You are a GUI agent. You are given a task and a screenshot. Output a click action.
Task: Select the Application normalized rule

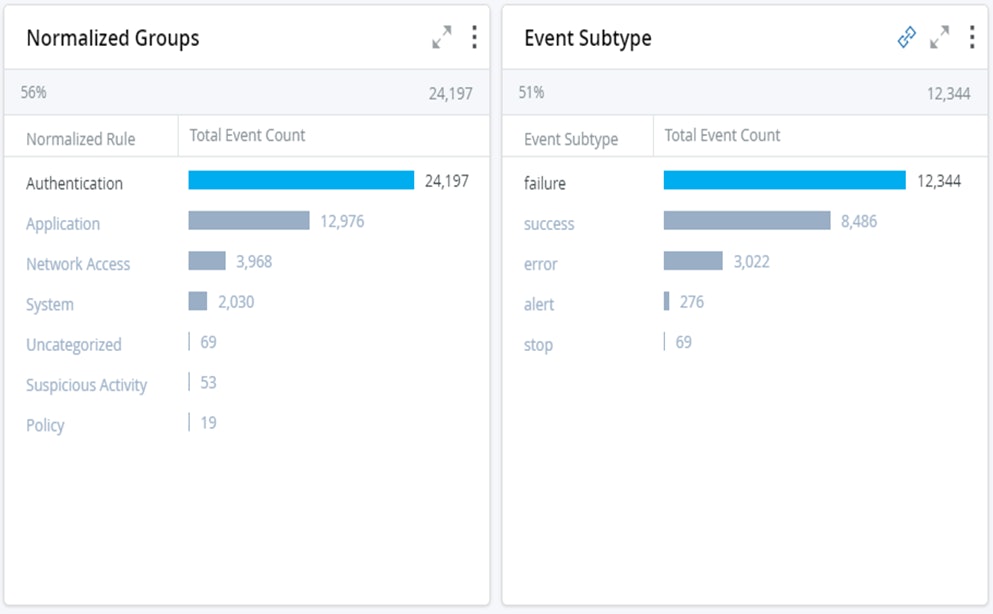[x=63, y=224]
